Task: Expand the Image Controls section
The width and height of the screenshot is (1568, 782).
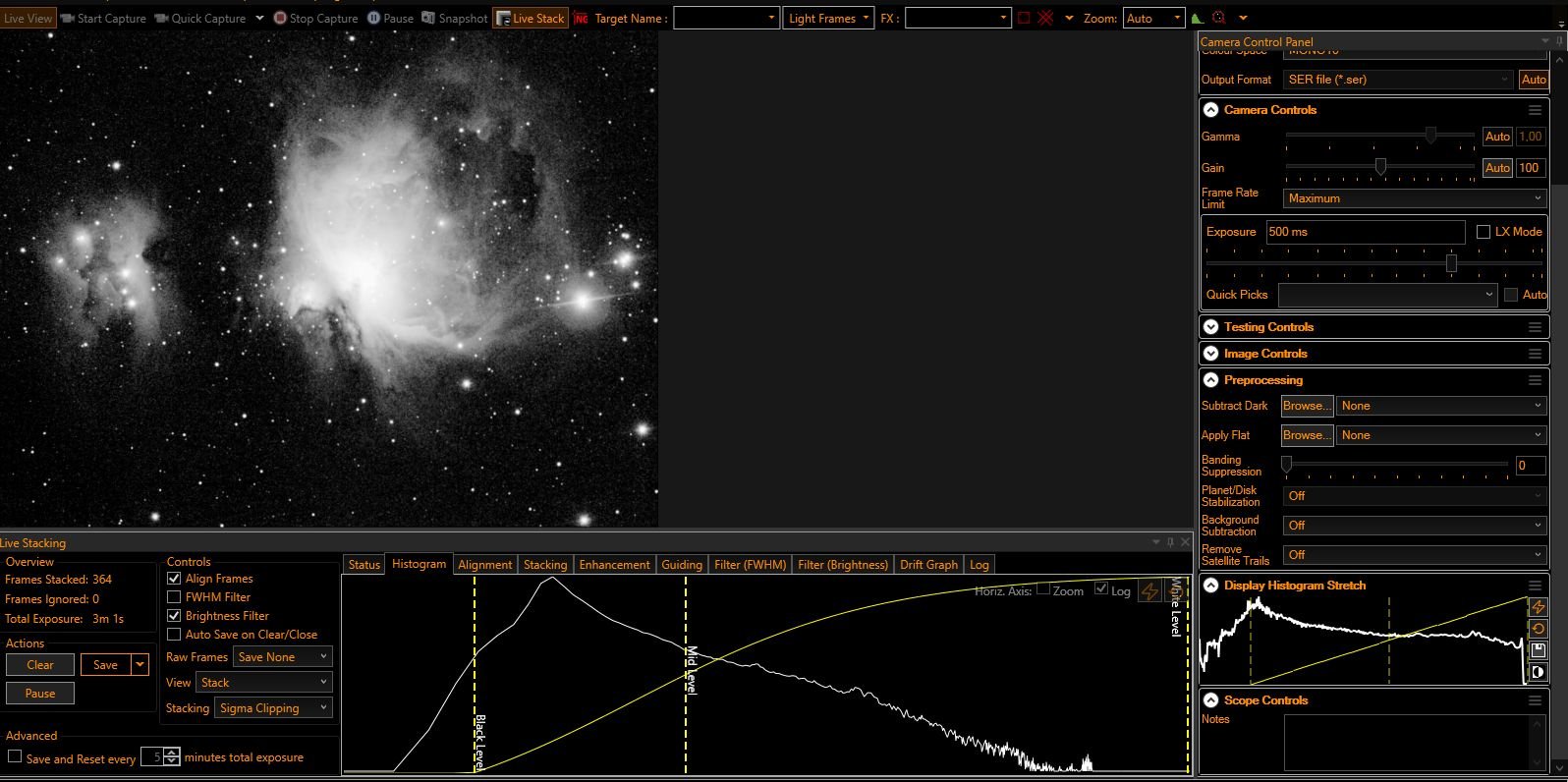Action: click(x=1211, y=354)
